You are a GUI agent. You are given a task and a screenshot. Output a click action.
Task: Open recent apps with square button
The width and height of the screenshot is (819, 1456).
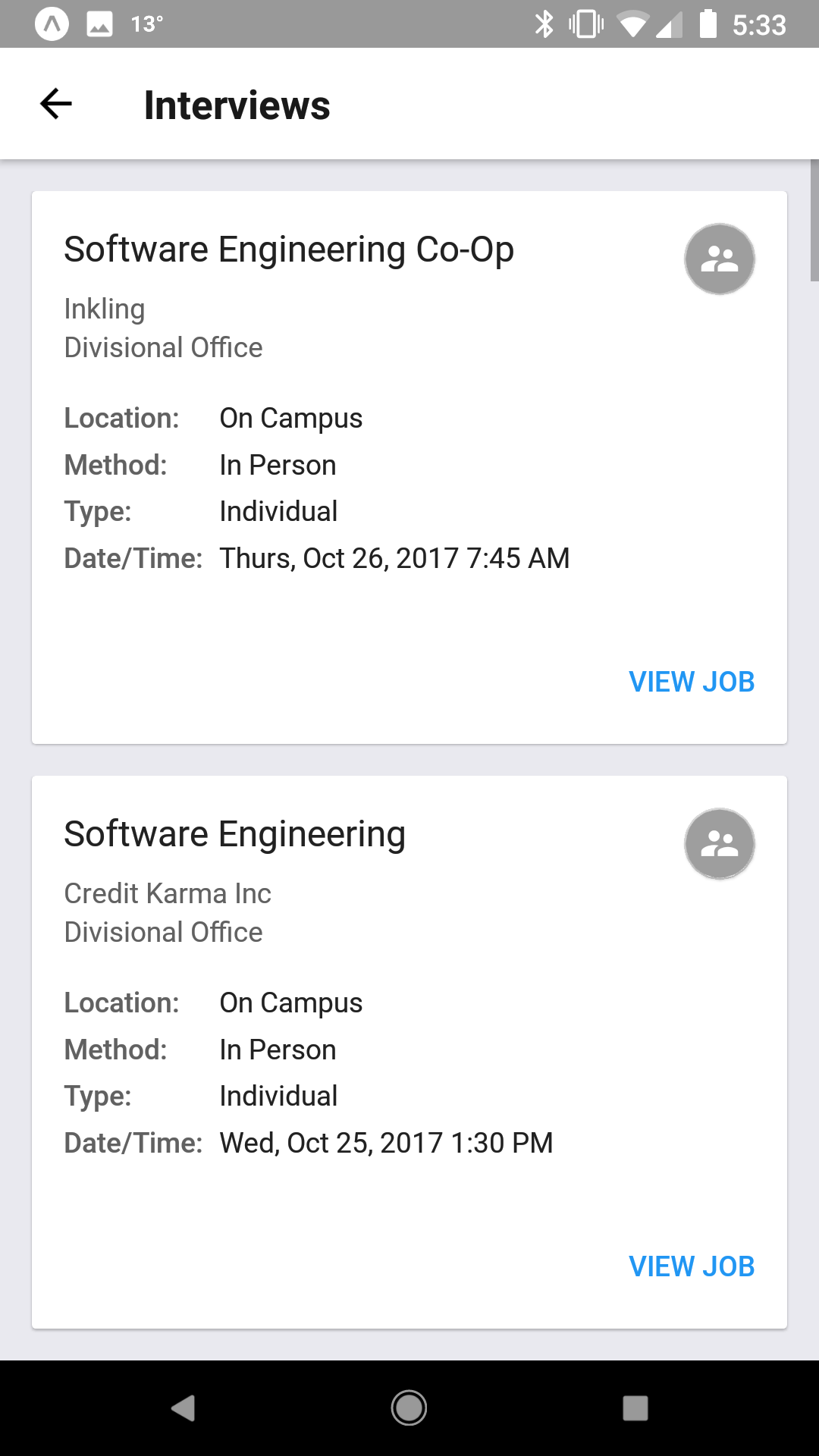[x=635, y=1407]
